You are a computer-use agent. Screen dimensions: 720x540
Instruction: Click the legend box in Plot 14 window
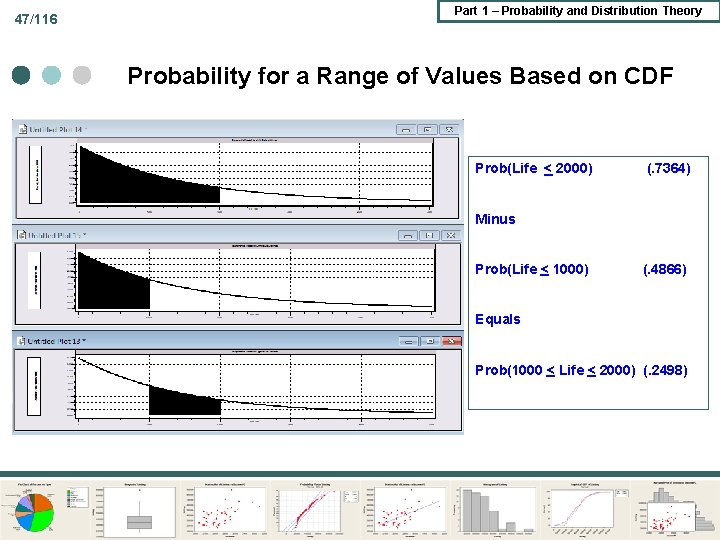click(x=35, y=174)
